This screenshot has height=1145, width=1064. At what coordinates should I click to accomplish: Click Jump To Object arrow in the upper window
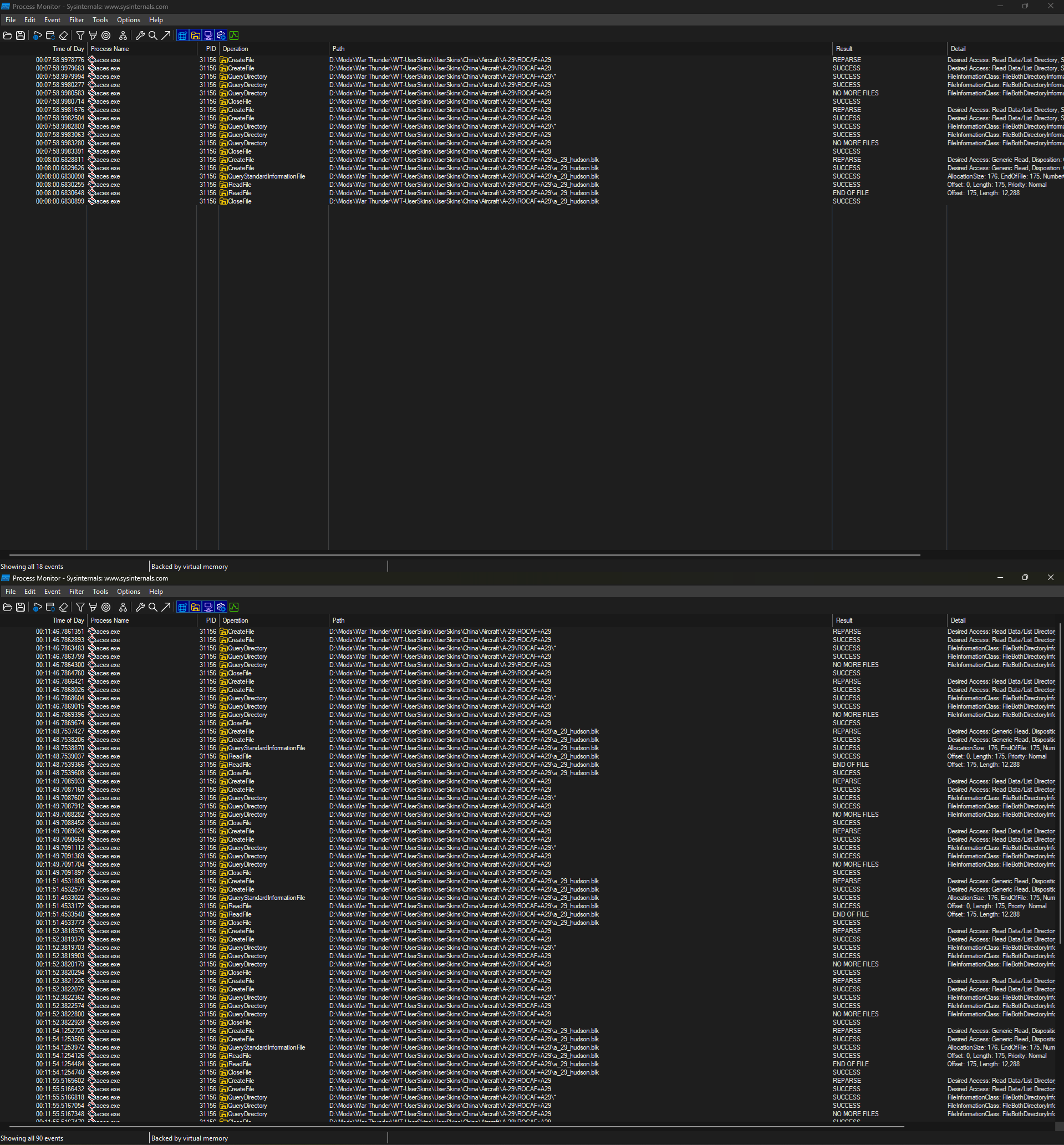pyautogui.click(x=166, y=35)
